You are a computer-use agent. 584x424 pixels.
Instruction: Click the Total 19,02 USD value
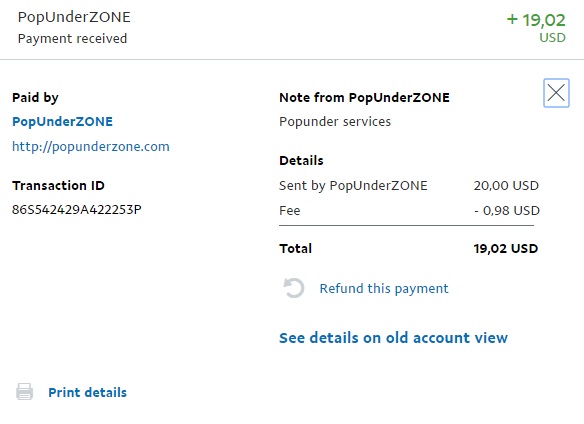(506, 249)
